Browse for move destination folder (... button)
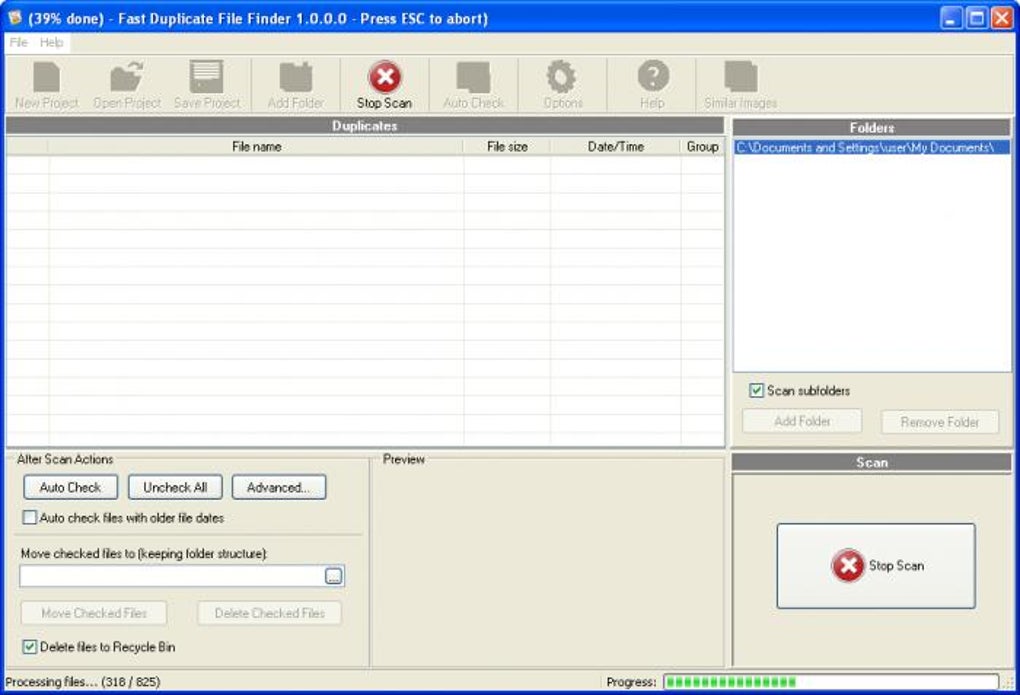 click(334, 576)
